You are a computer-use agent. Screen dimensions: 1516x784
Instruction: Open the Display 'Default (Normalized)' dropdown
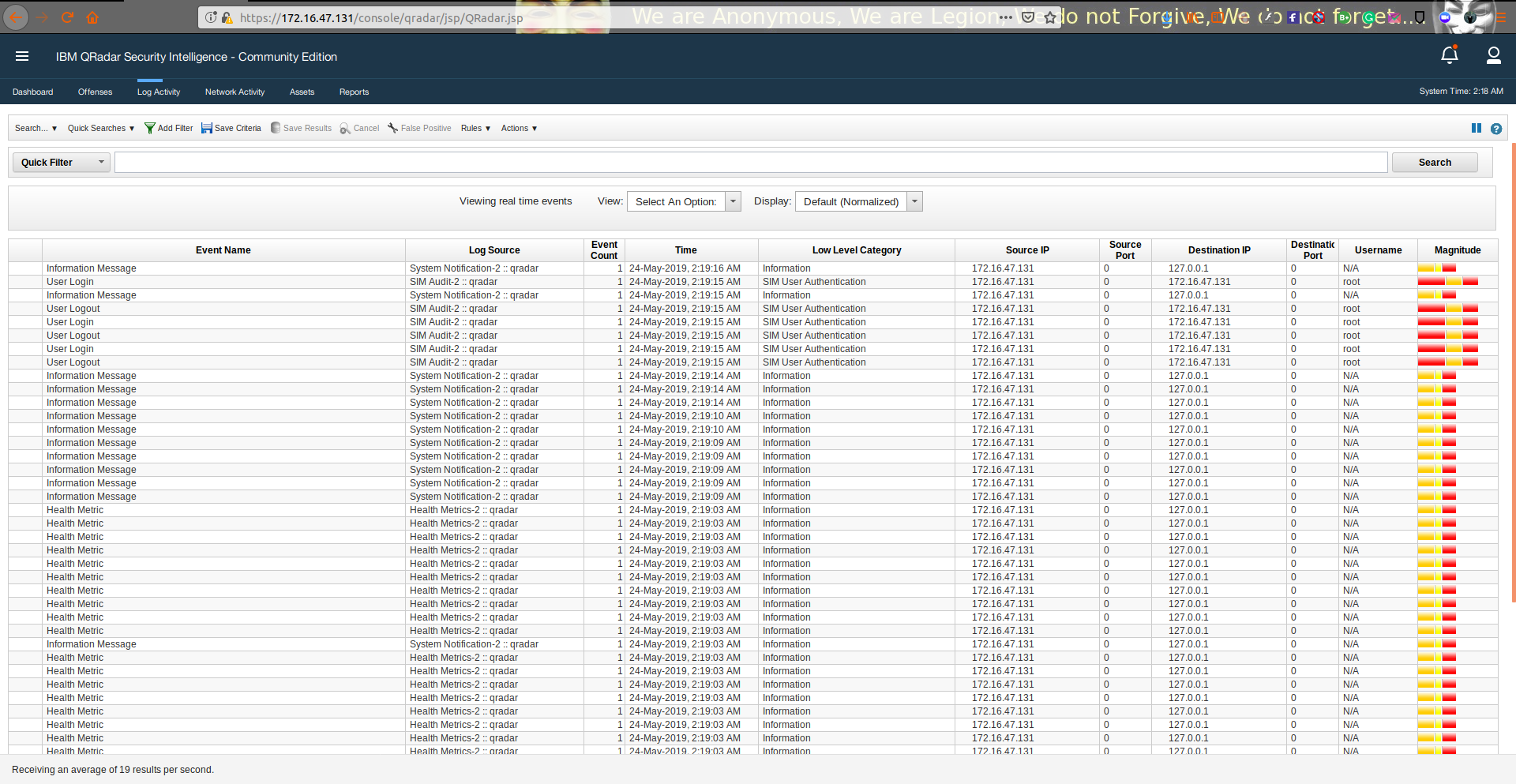914,201
